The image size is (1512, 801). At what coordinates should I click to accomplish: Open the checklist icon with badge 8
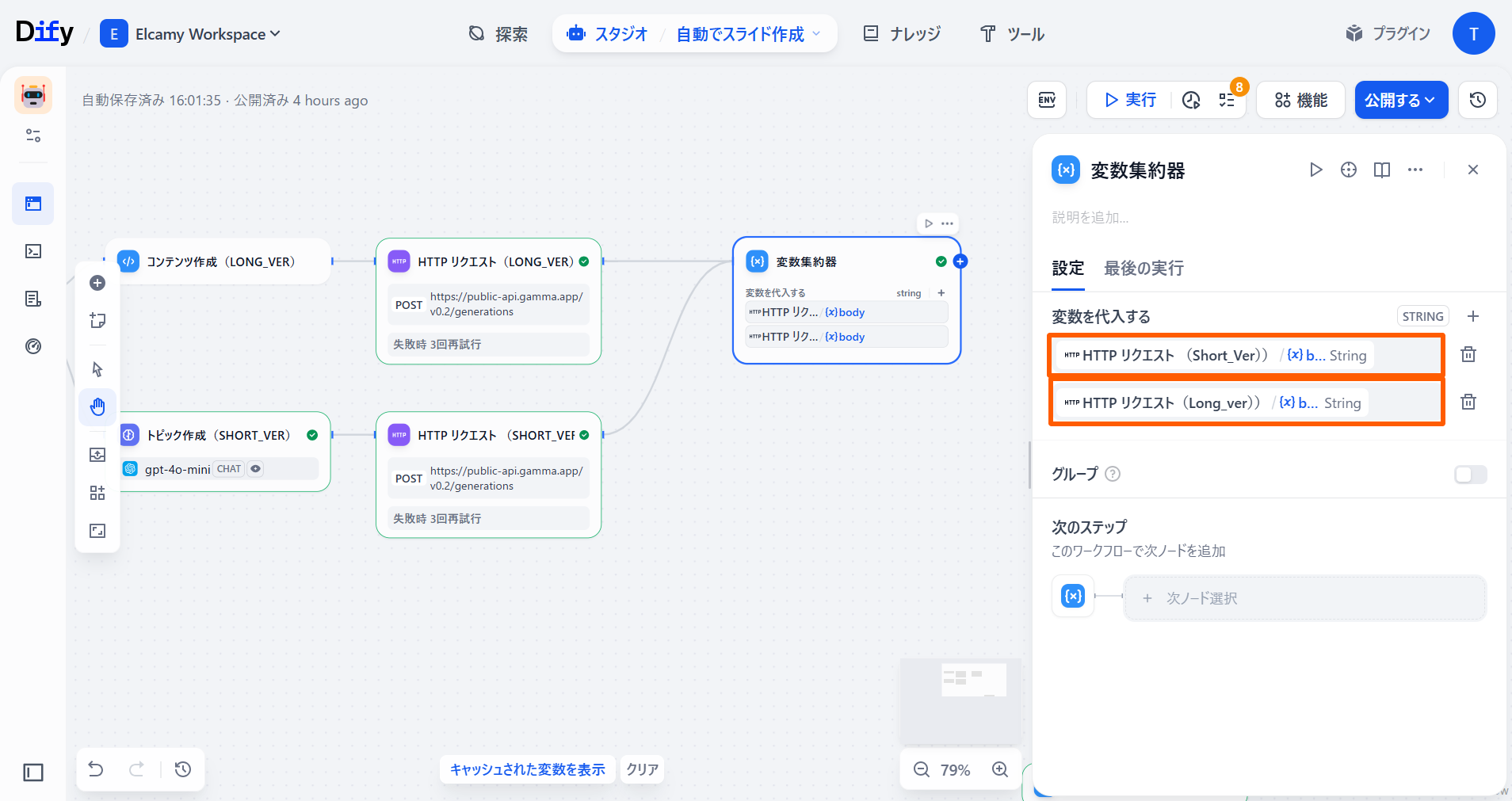coord(1227,100)
